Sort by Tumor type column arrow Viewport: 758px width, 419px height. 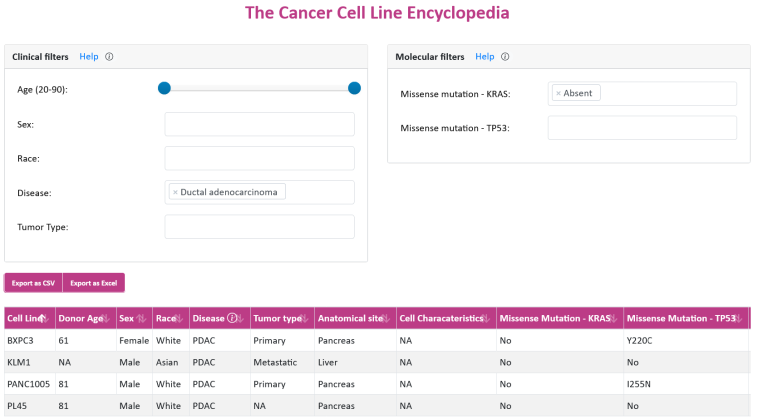[306, 319]
